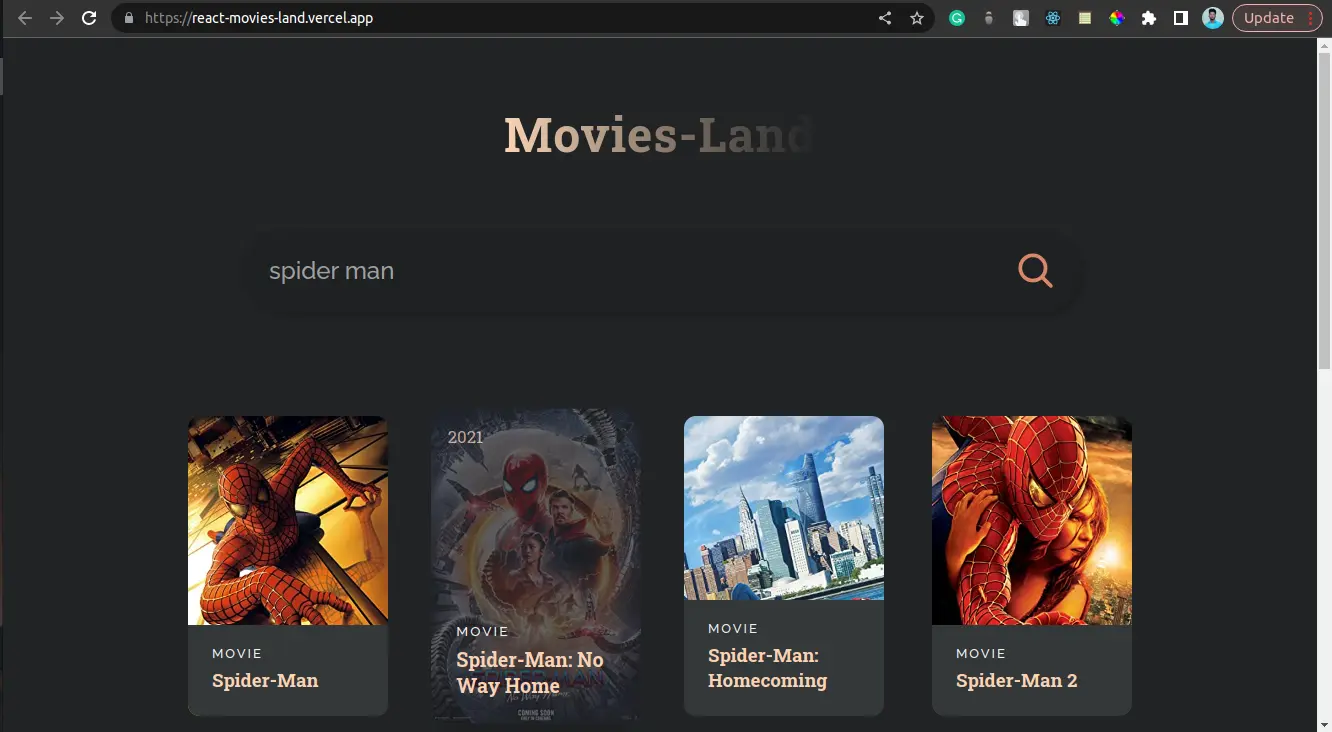Click the vertical page scrollbar thumb

click(x=1324, y=210)
